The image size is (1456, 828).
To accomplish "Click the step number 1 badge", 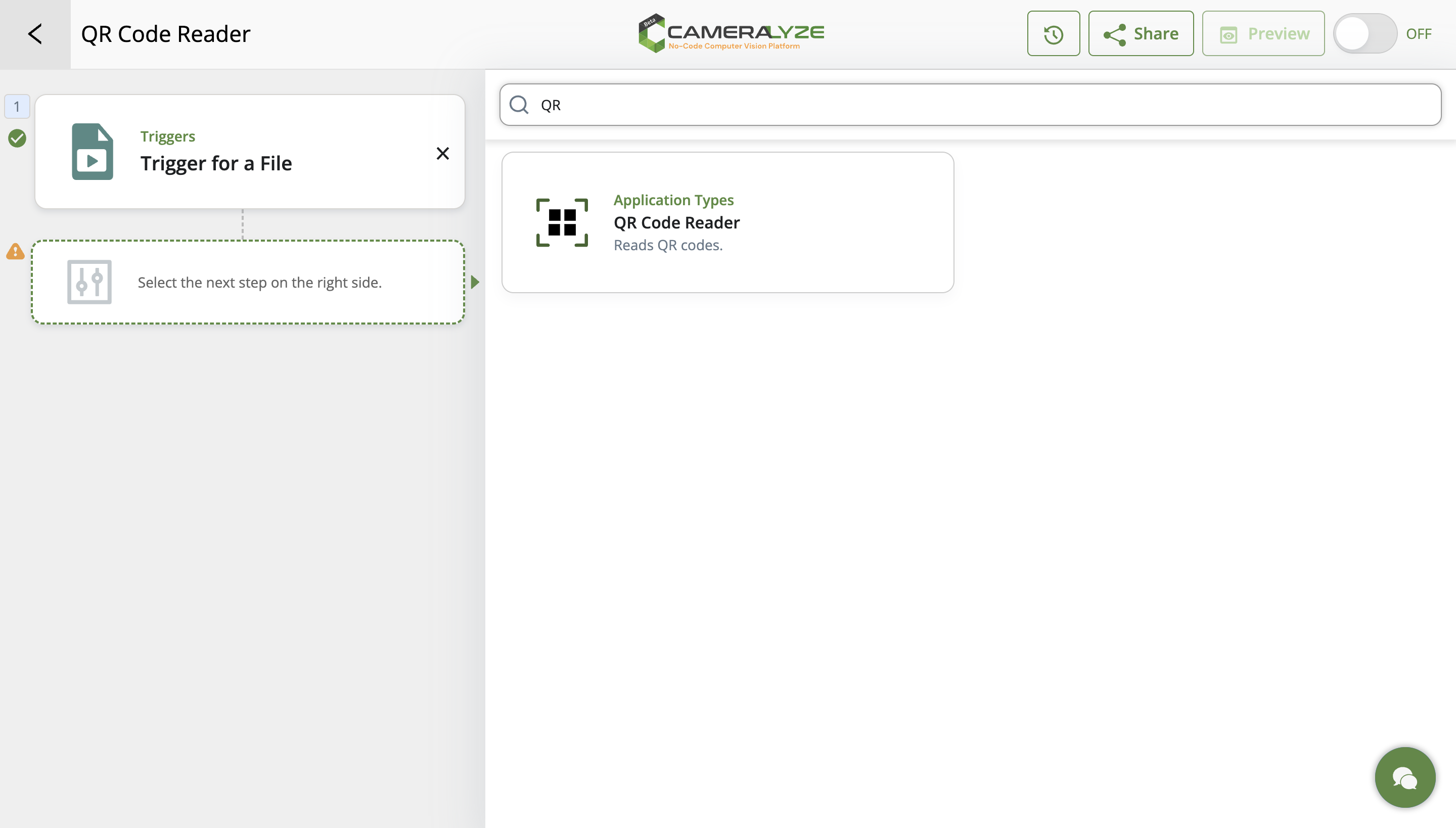I will (x=17, y=106).
